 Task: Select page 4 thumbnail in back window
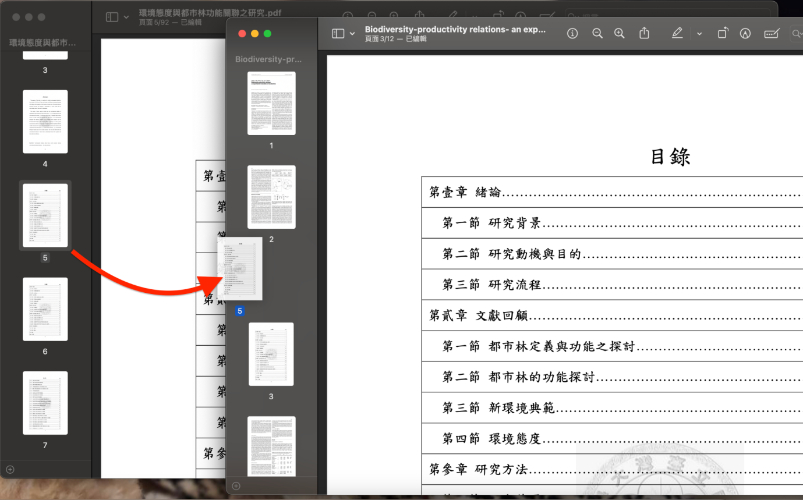point(45,122)
